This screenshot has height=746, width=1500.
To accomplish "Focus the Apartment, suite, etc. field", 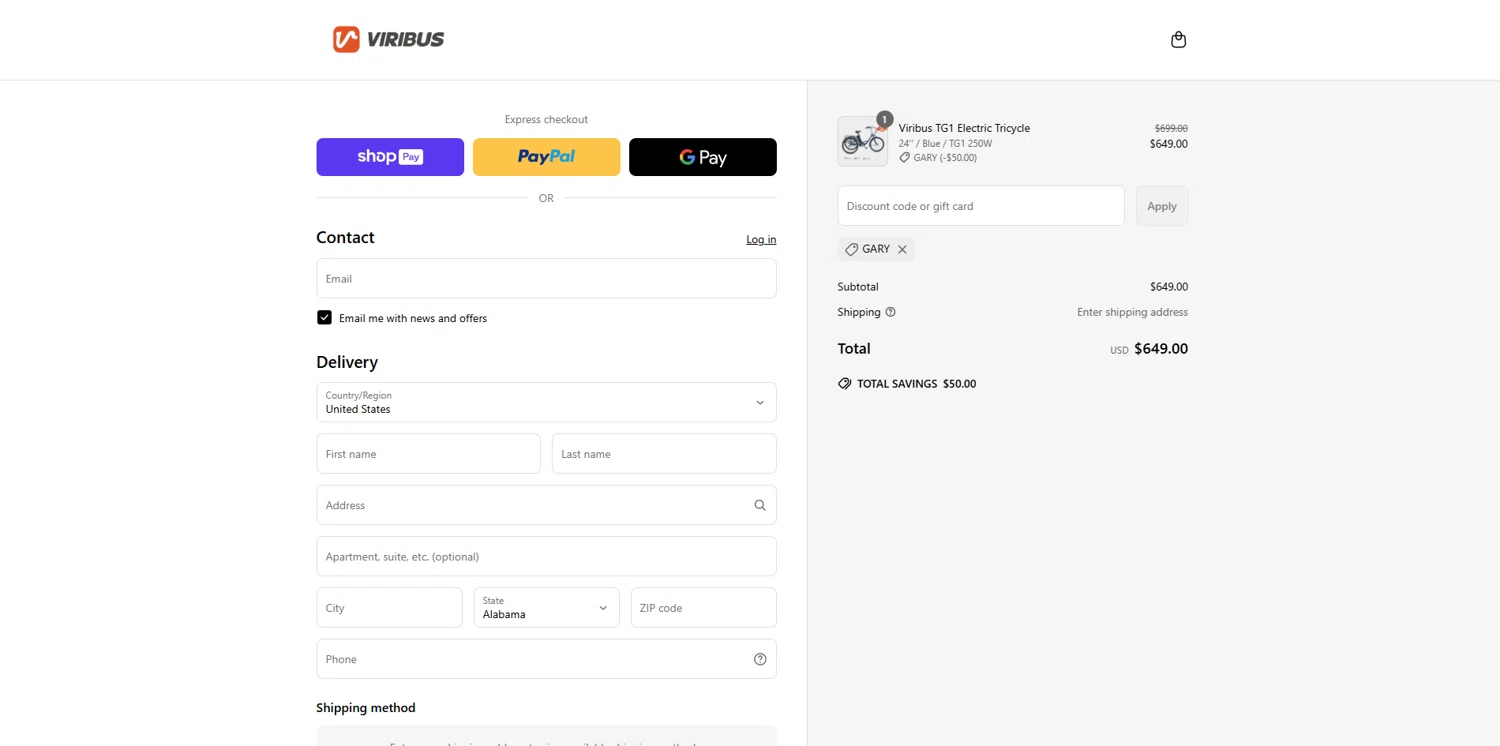I will pyautogui.click(x=546, y=556).
